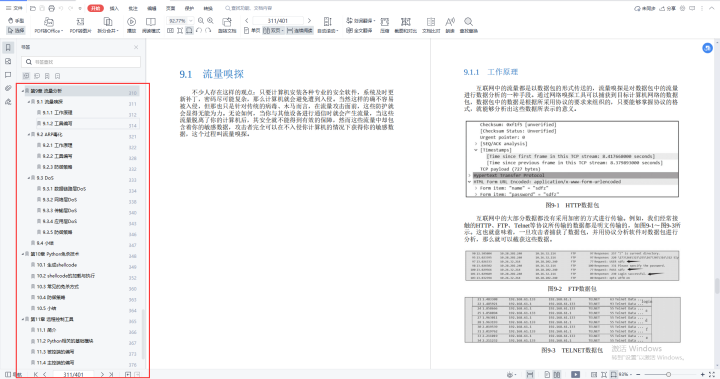Show the thumbnails sidebar panel

(x=8, y=61)
